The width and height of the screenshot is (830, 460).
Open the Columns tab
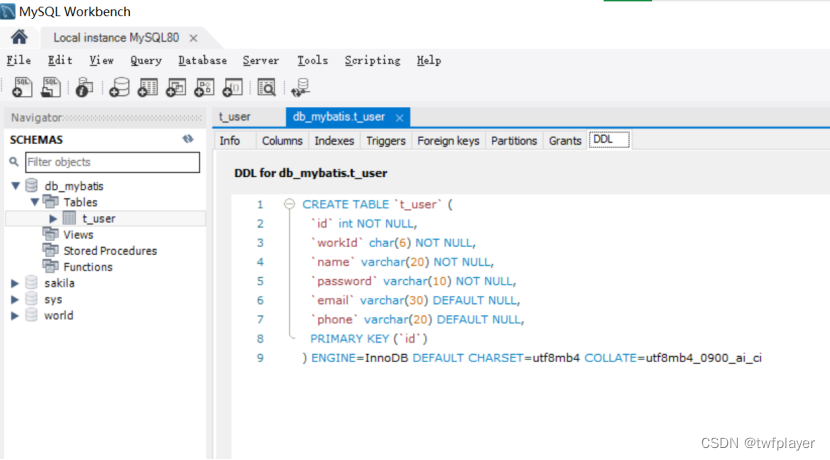click(x=282, y=141)
